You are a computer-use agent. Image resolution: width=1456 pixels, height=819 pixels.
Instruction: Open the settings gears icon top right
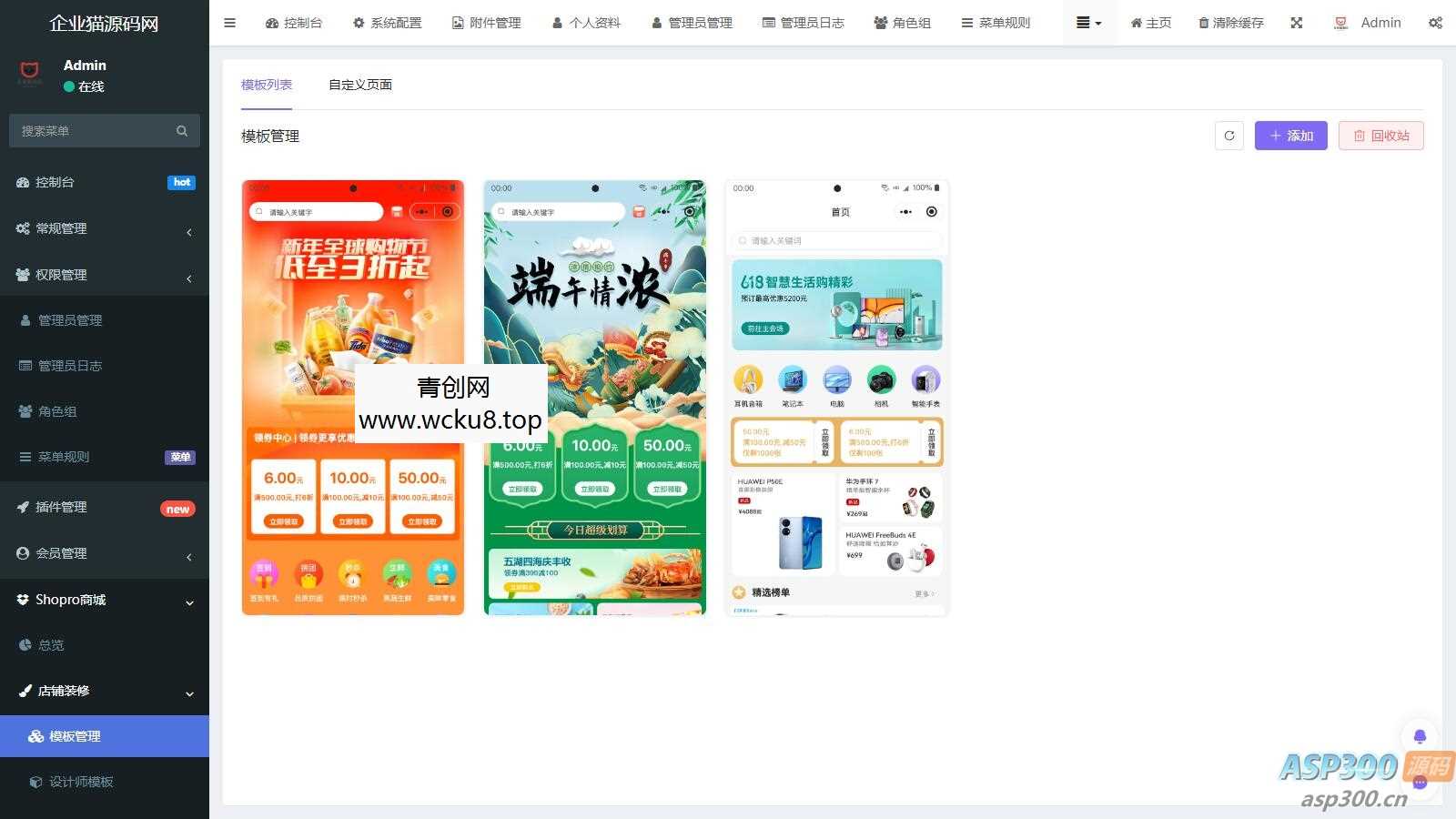(1436, 23)
